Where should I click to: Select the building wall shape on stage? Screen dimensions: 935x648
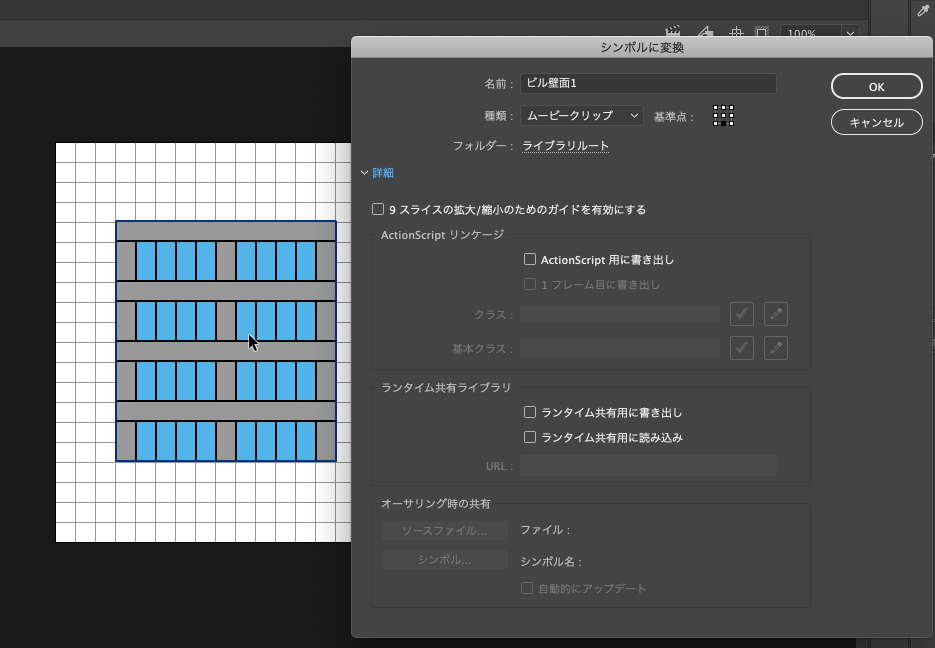pos(226,341)
